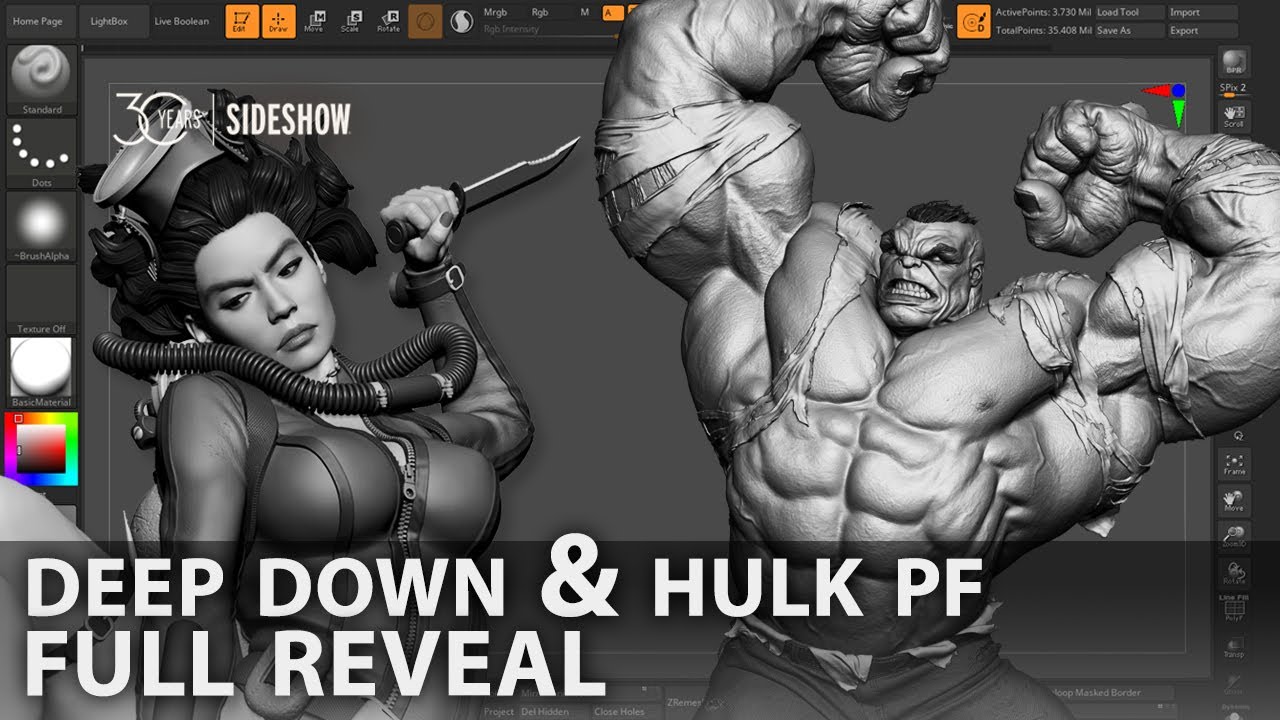The height and width of the screenshot is (720, 1280).
Task: Toggle Live Boolean mode
Action: [x=182, y=21]
